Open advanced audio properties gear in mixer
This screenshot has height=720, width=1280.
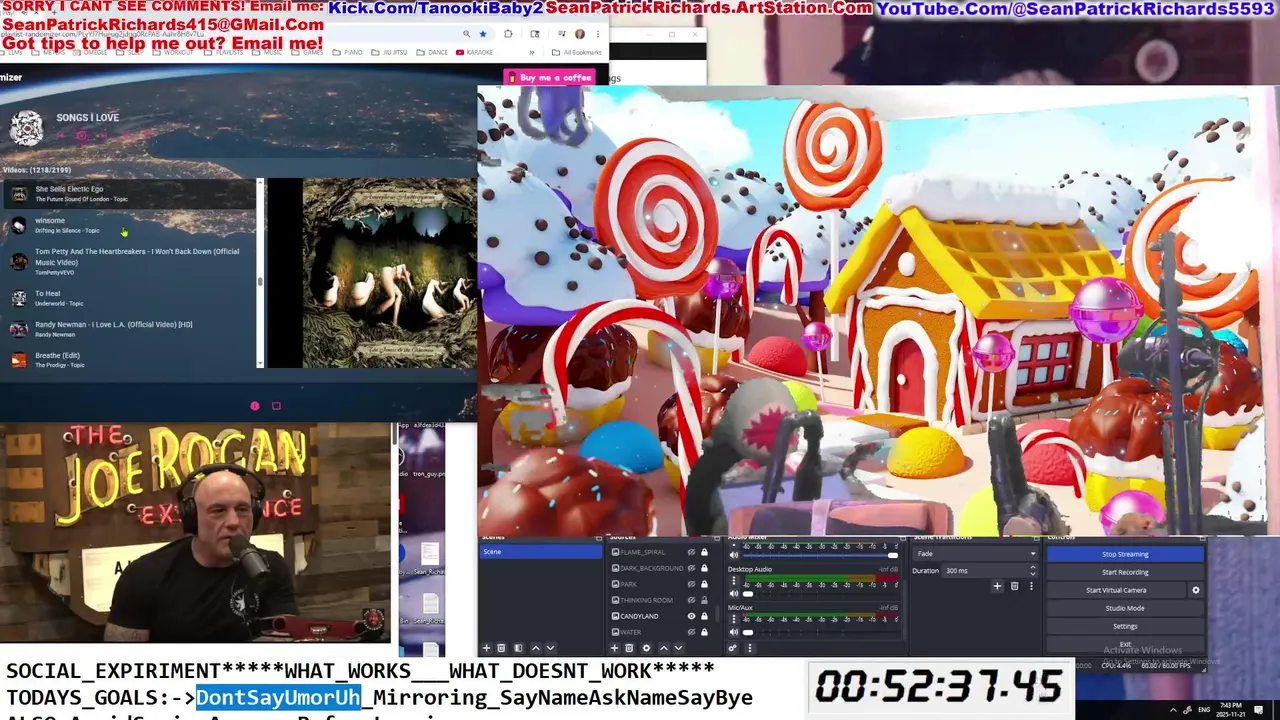pos(733,648)
